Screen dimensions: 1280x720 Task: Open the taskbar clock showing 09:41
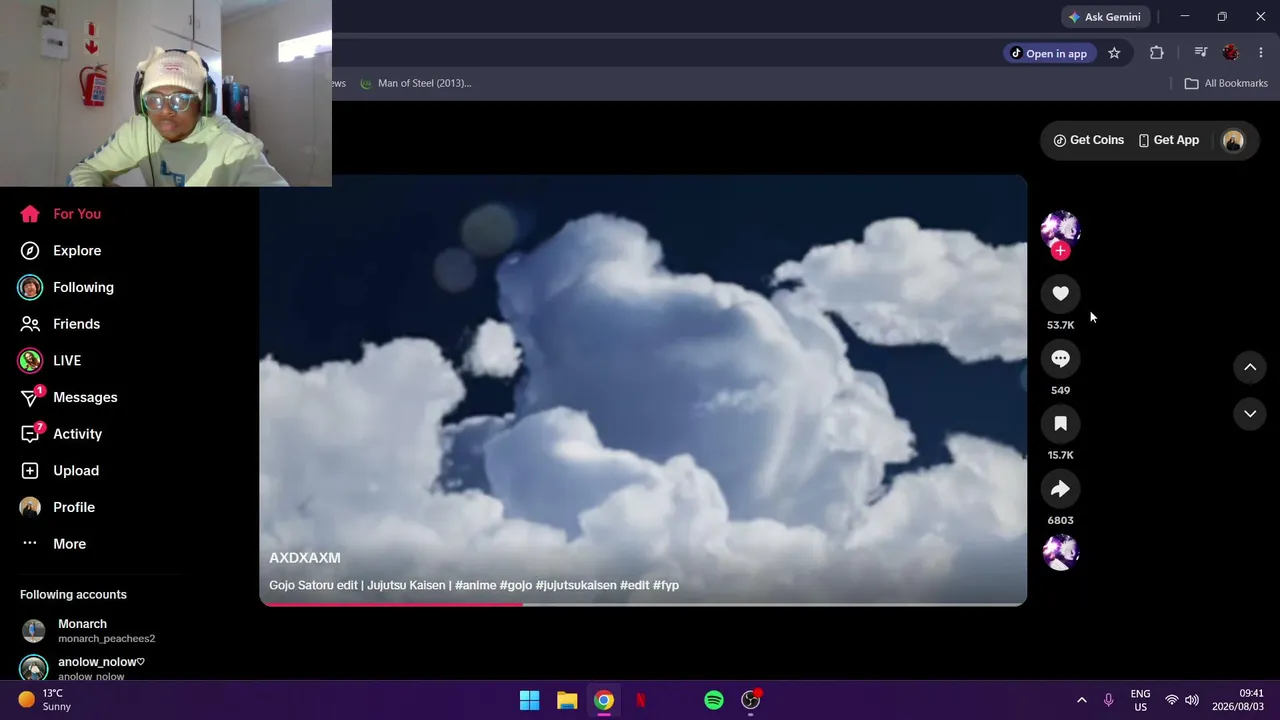pyautogui.click(x=1238, y=700)
